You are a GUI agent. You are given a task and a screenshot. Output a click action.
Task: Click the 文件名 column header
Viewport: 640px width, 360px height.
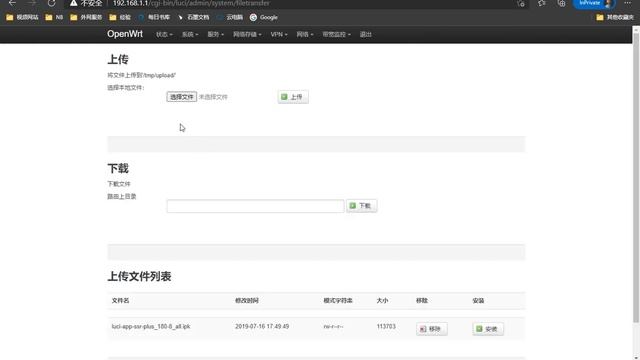coord(120,300)
